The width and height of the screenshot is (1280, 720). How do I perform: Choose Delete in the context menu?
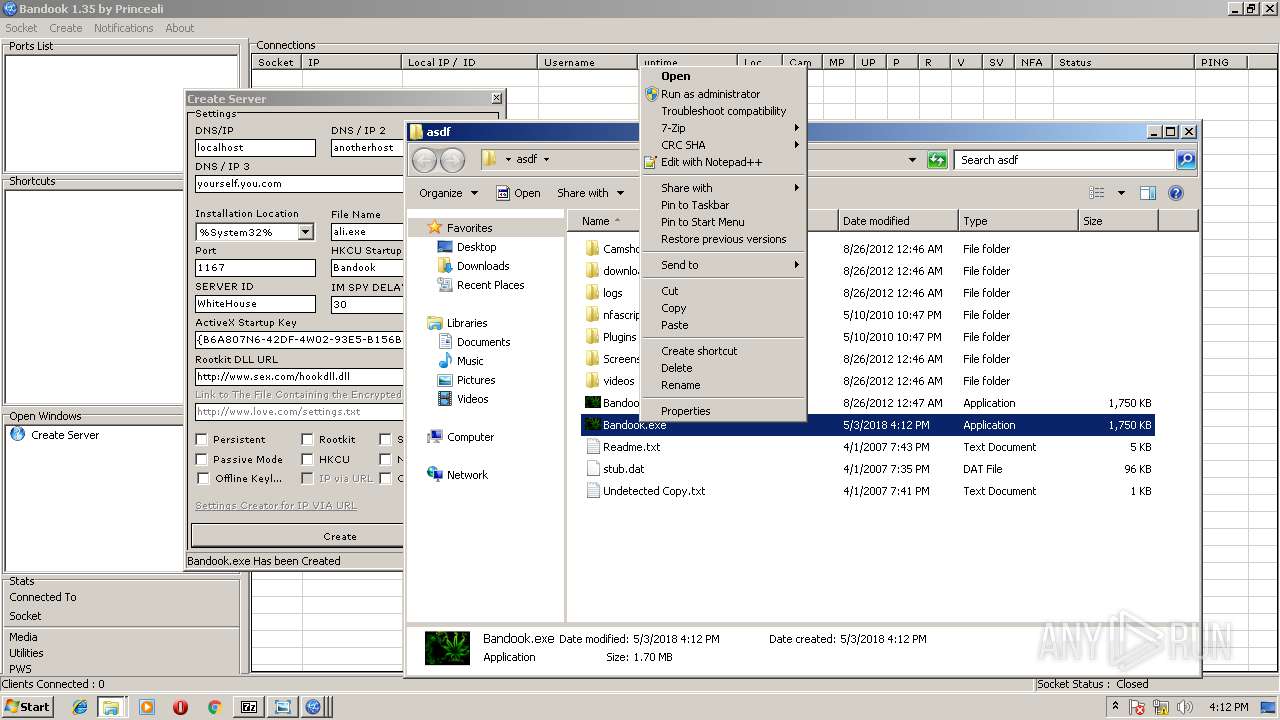coord(722,368)
